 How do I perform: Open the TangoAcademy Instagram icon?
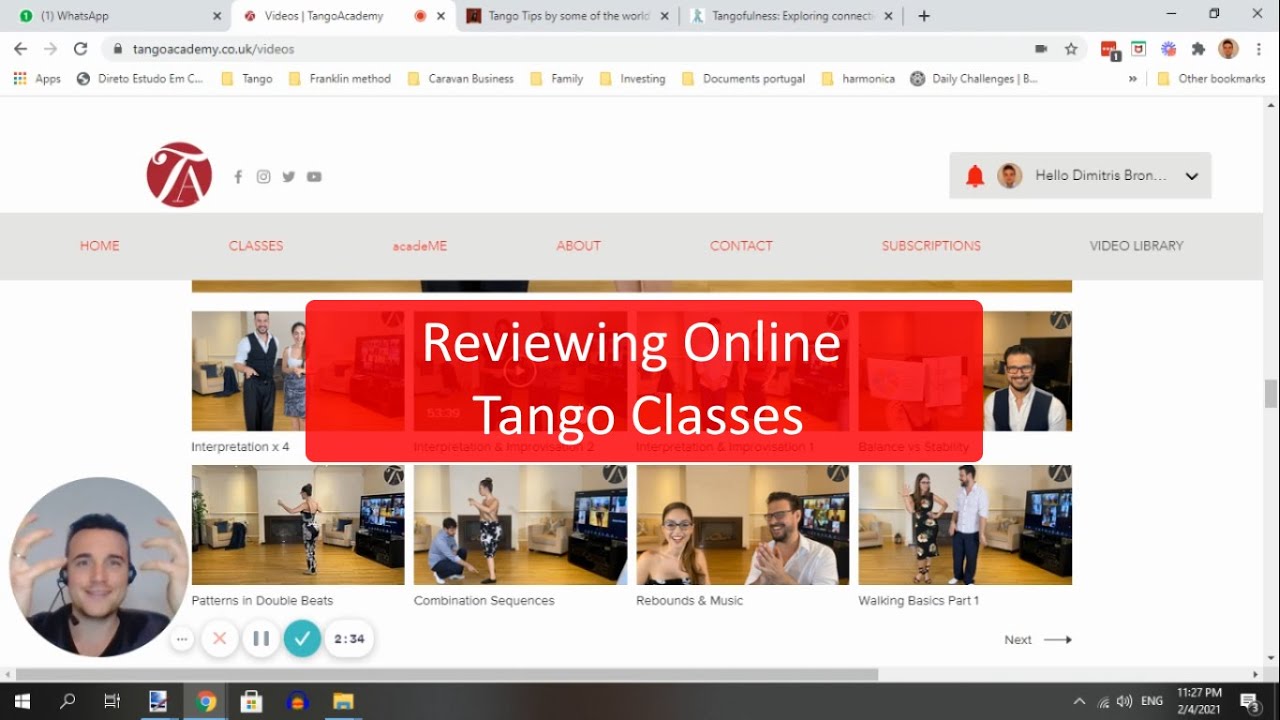tap(263, 176)
